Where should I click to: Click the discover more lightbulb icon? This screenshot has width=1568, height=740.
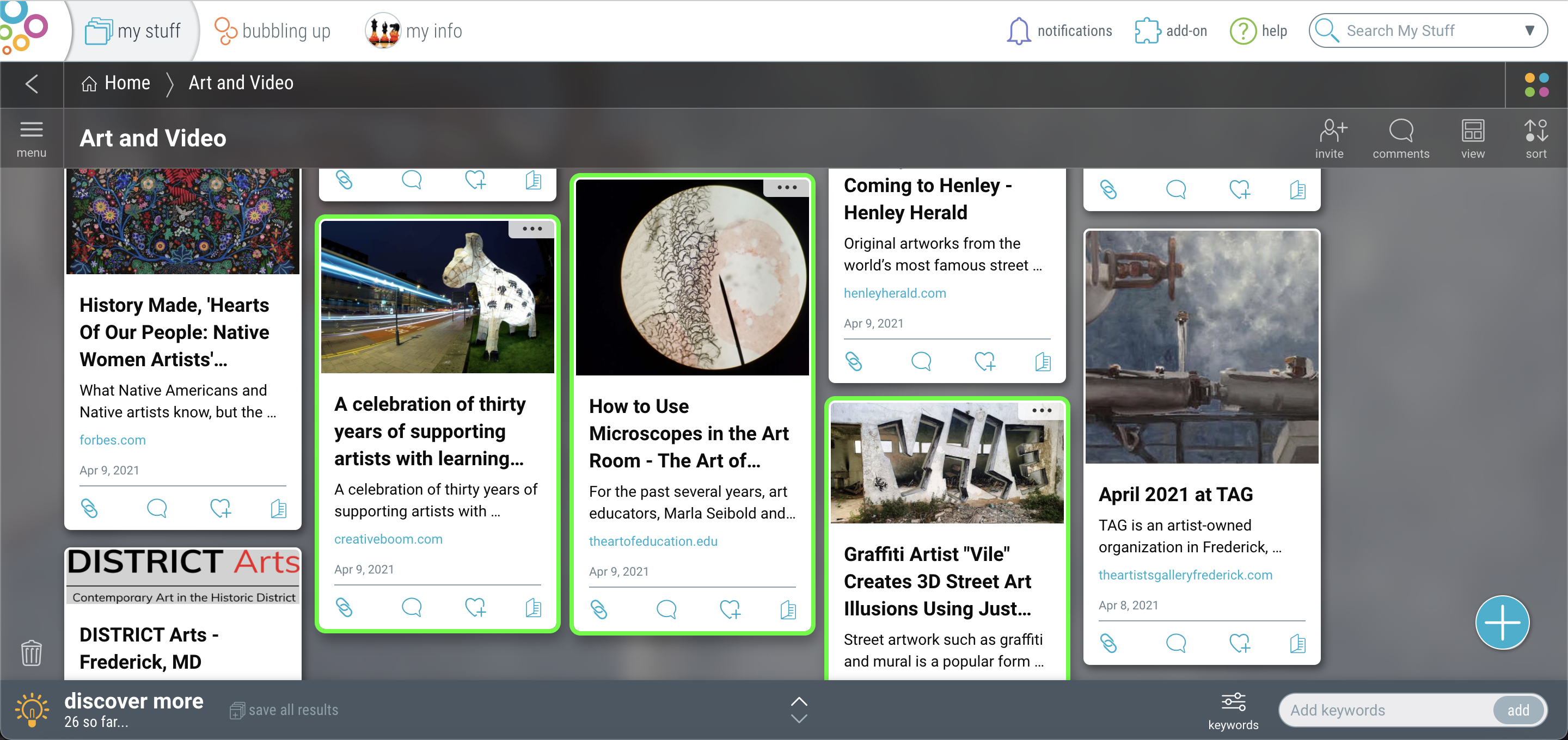point(32,709)
